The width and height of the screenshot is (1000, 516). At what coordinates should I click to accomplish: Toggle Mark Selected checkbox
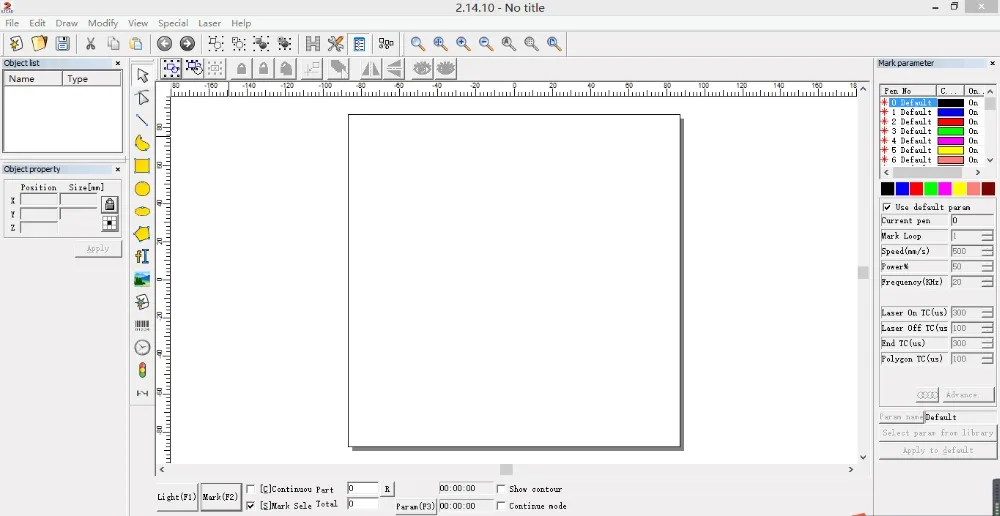coord(251,506)
